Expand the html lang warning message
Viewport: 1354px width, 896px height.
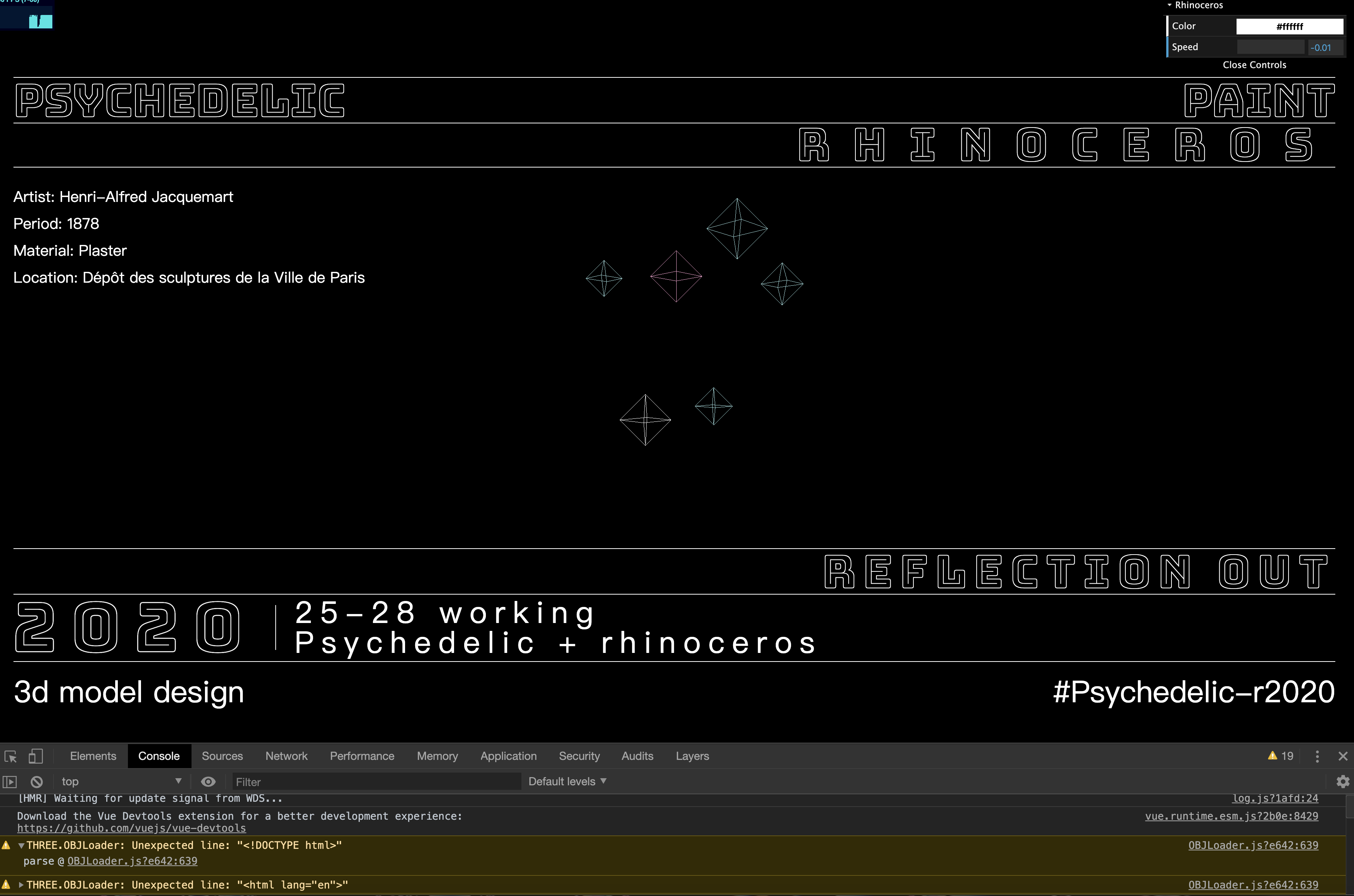click(x=21, y=884)
